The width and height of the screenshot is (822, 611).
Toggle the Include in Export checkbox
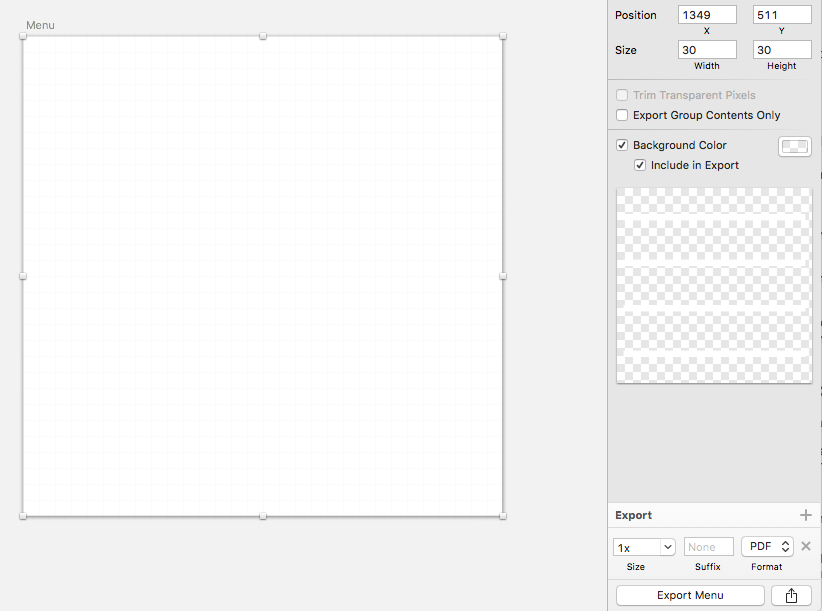[640, 165]
